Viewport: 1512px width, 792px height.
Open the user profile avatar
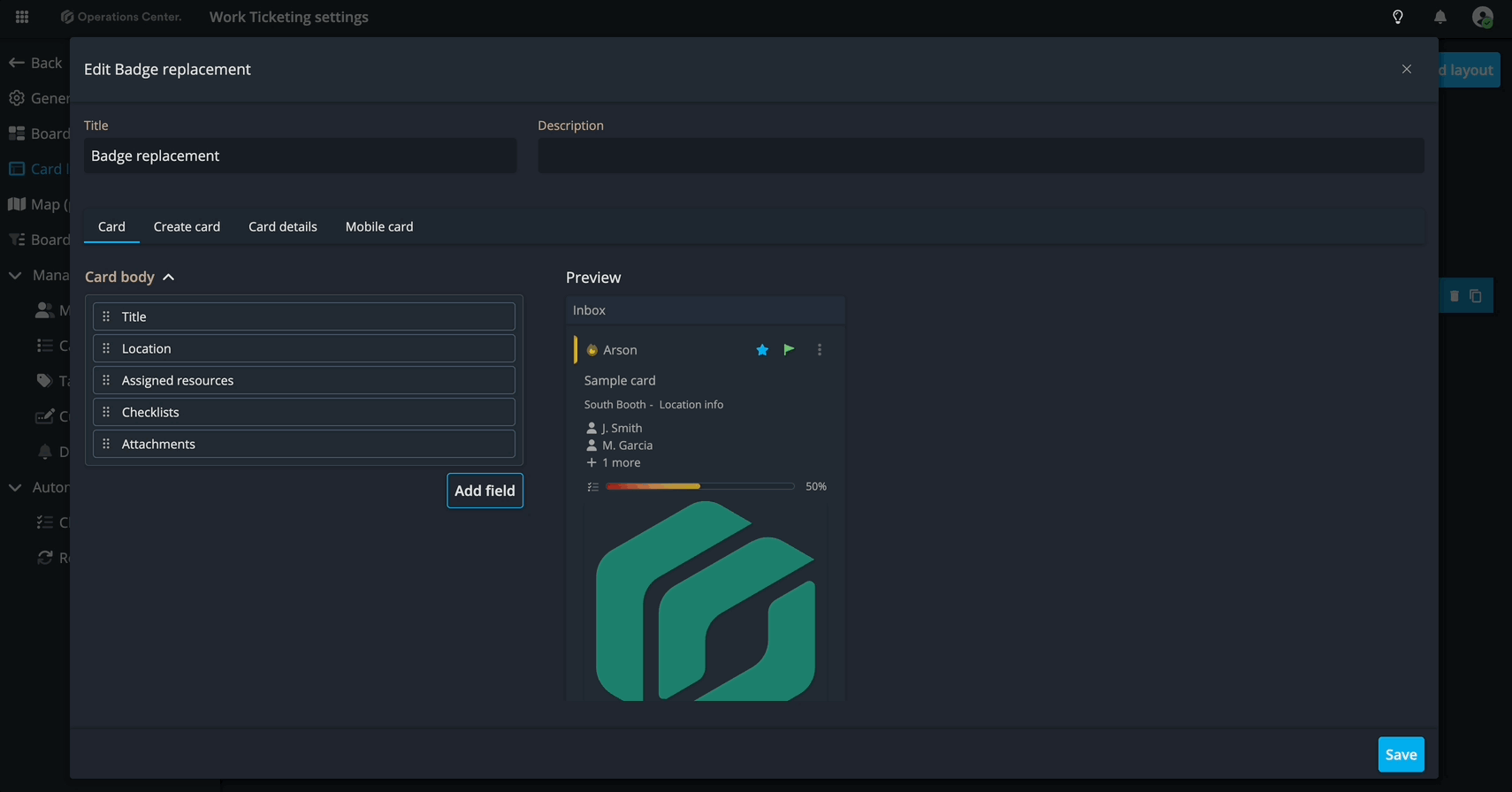point(1483,17)
